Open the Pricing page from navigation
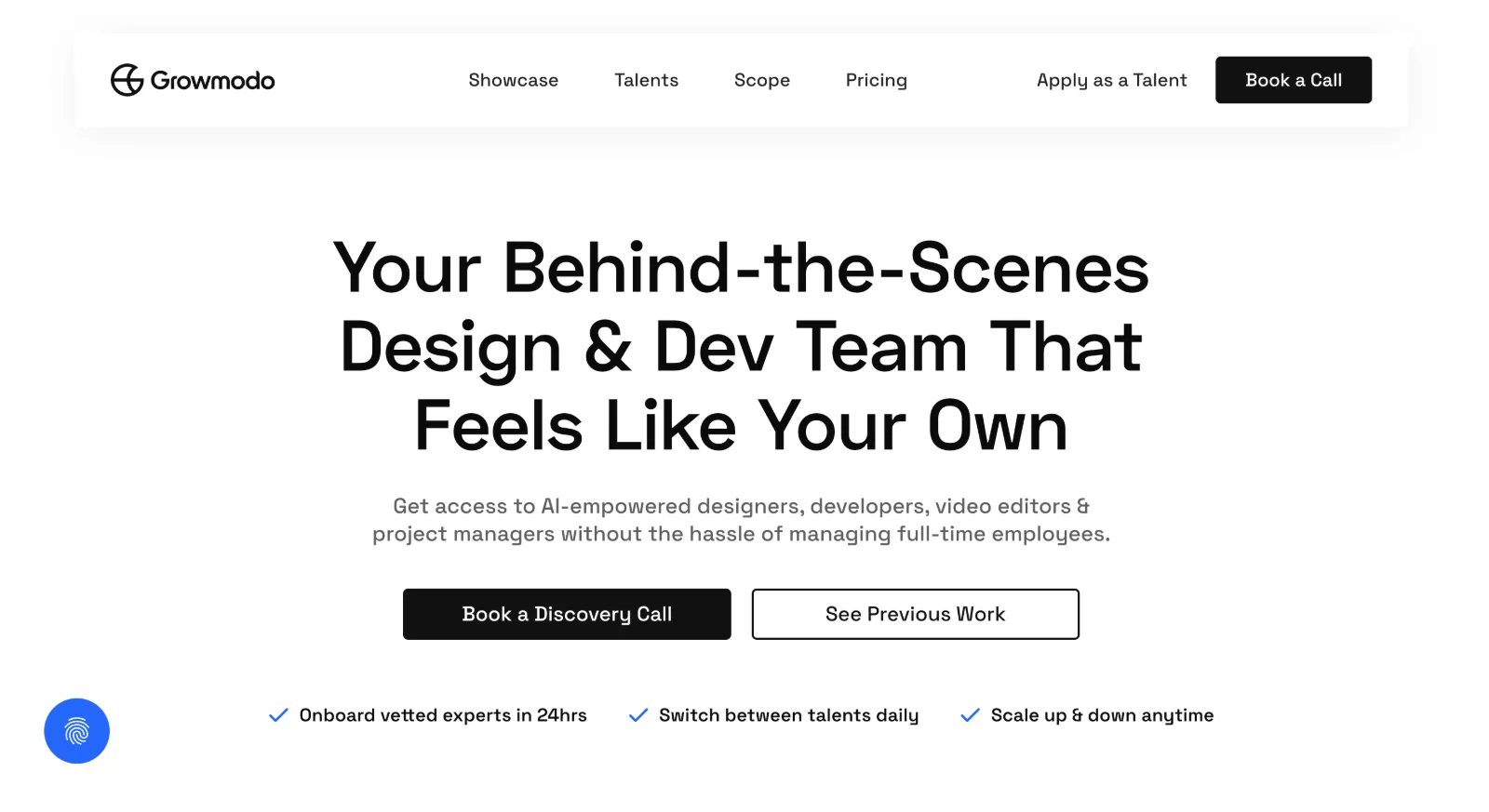This screenshot has height=812, width=1489. (876, 80)
